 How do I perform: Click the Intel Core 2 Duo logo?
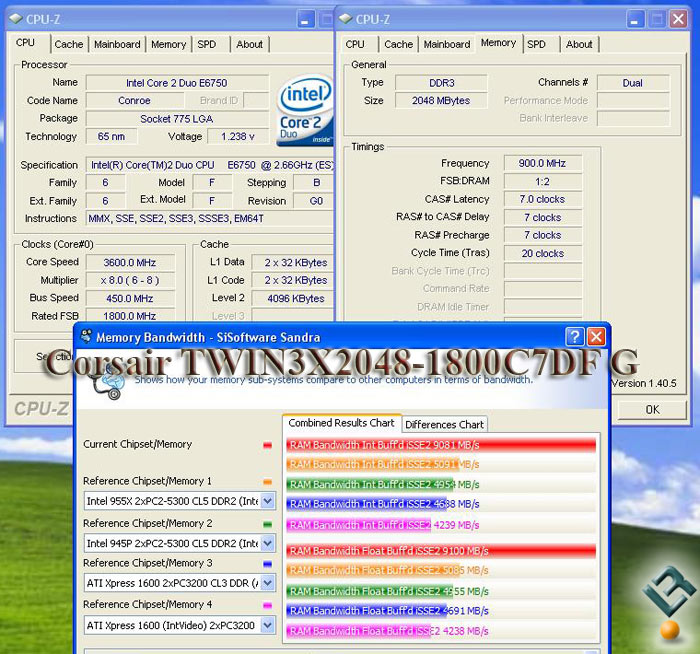(305, 111)
